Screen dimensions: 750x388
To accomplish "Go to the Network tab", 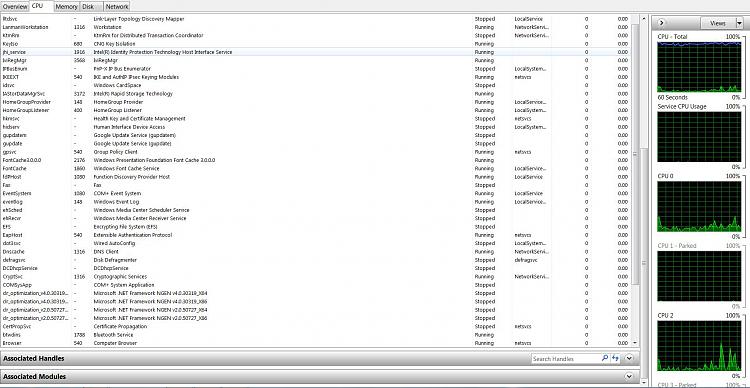I will (x=117, y=7).
